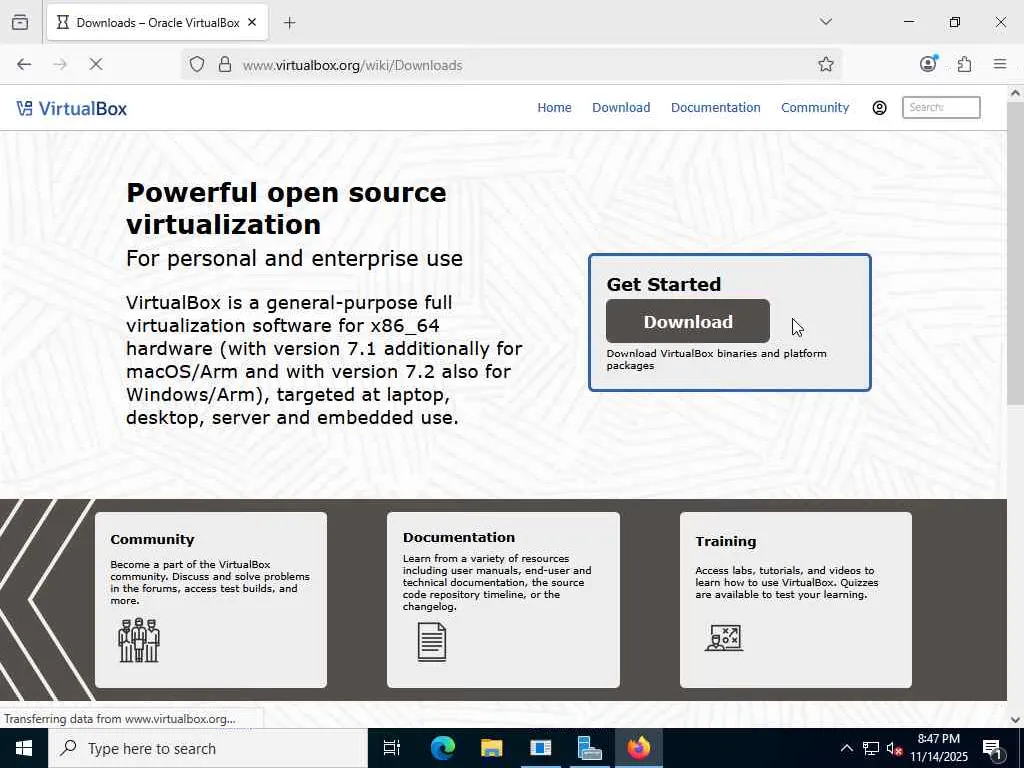Launch Microsoft Edge from taskbar

click(442, 748)
